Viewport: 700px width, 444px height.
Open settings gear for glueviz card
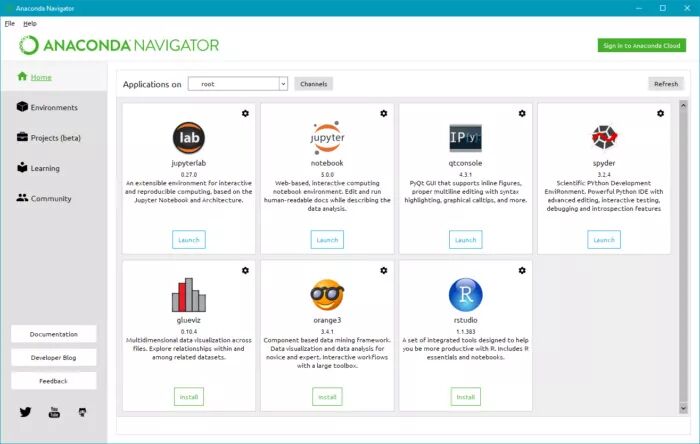[245, 270]
